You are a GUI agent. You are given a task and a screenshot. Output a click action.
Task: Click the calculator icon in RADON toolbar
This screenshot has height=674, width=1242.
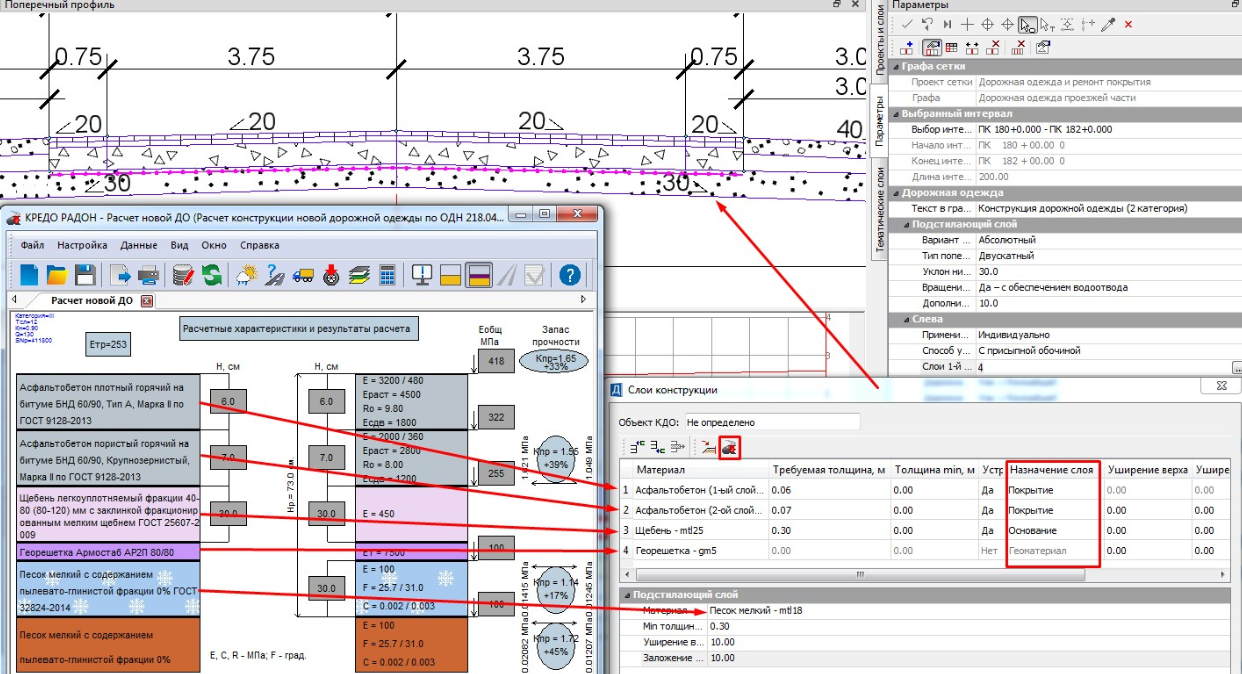tap(388, 274)
